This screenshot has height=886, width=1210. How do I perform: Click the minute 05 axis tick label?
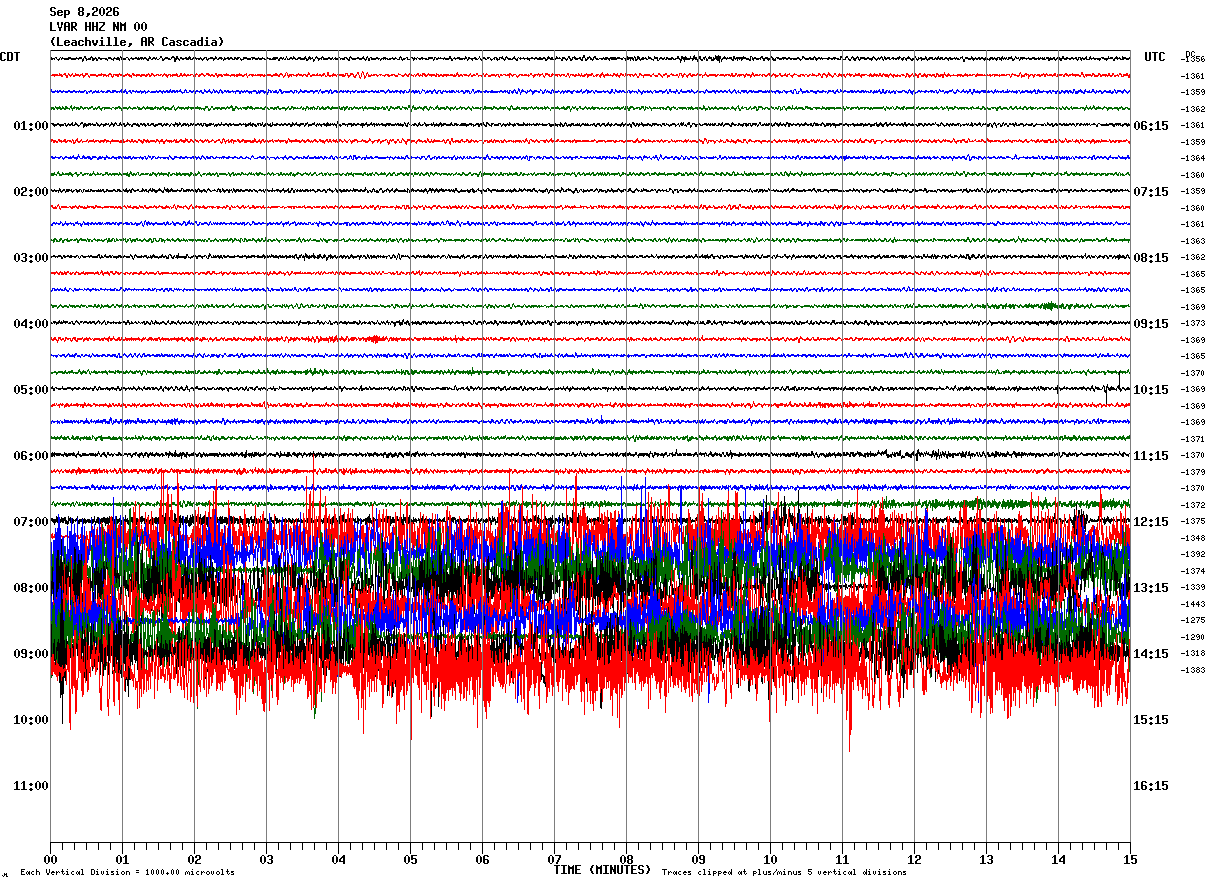point(410,859)
